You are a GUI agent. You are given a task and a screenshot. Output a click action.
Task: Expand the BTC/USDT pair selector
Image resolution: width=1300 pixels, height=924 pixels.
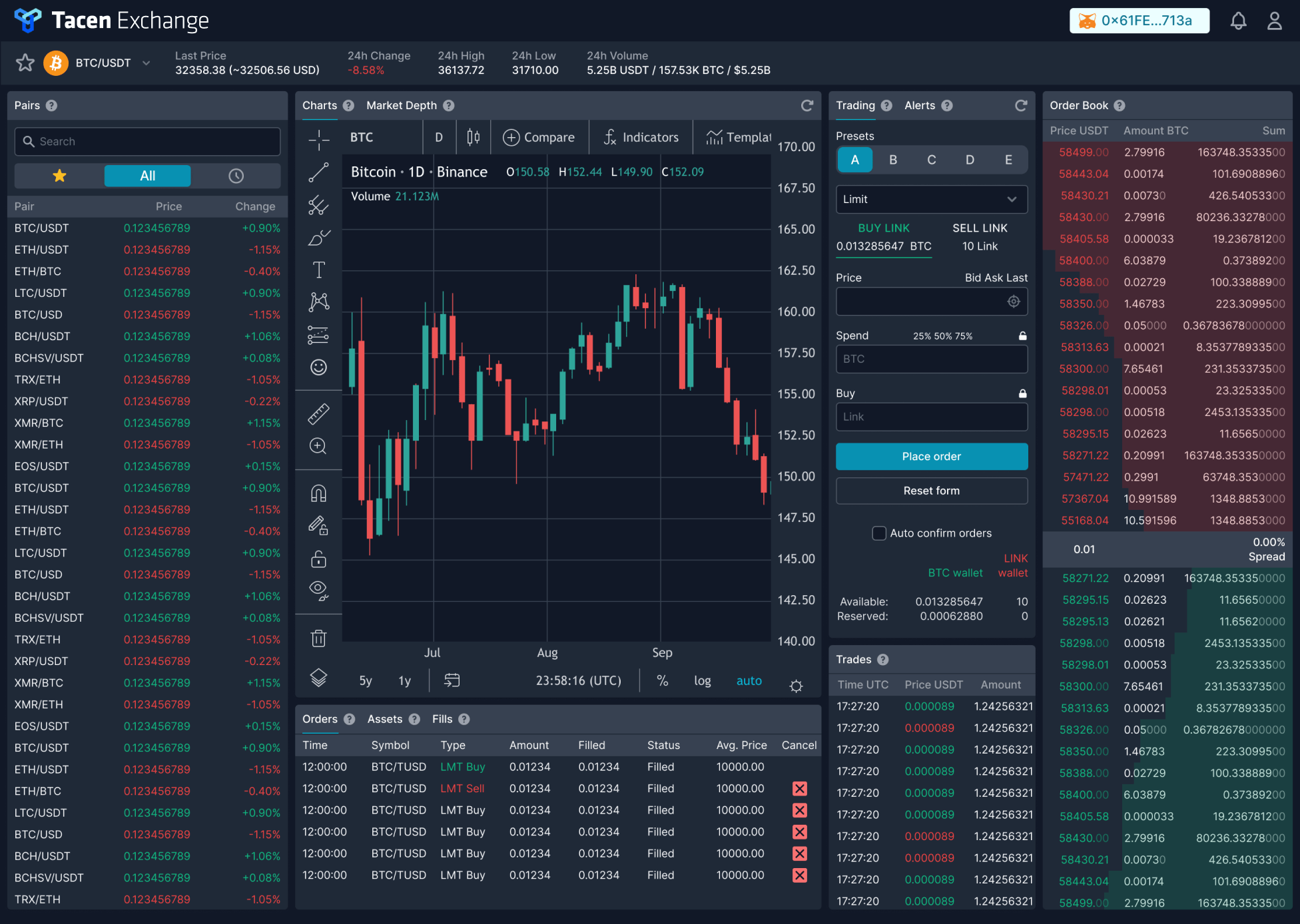click(x=146, y=63)
